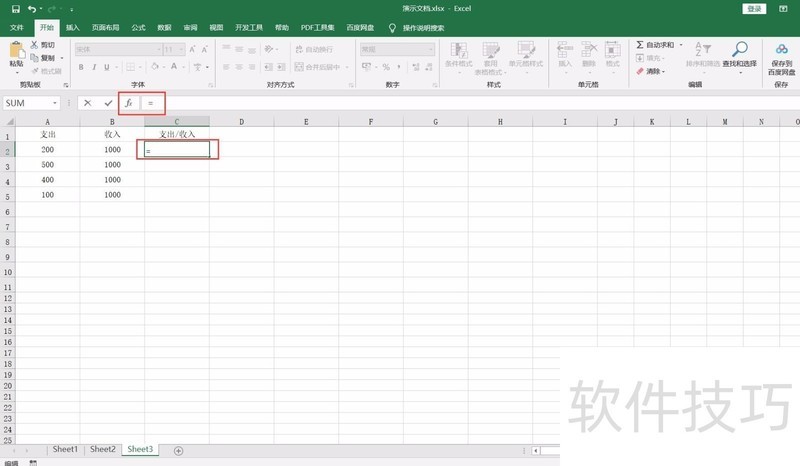Click the Format cells (格式) icon

612,50
